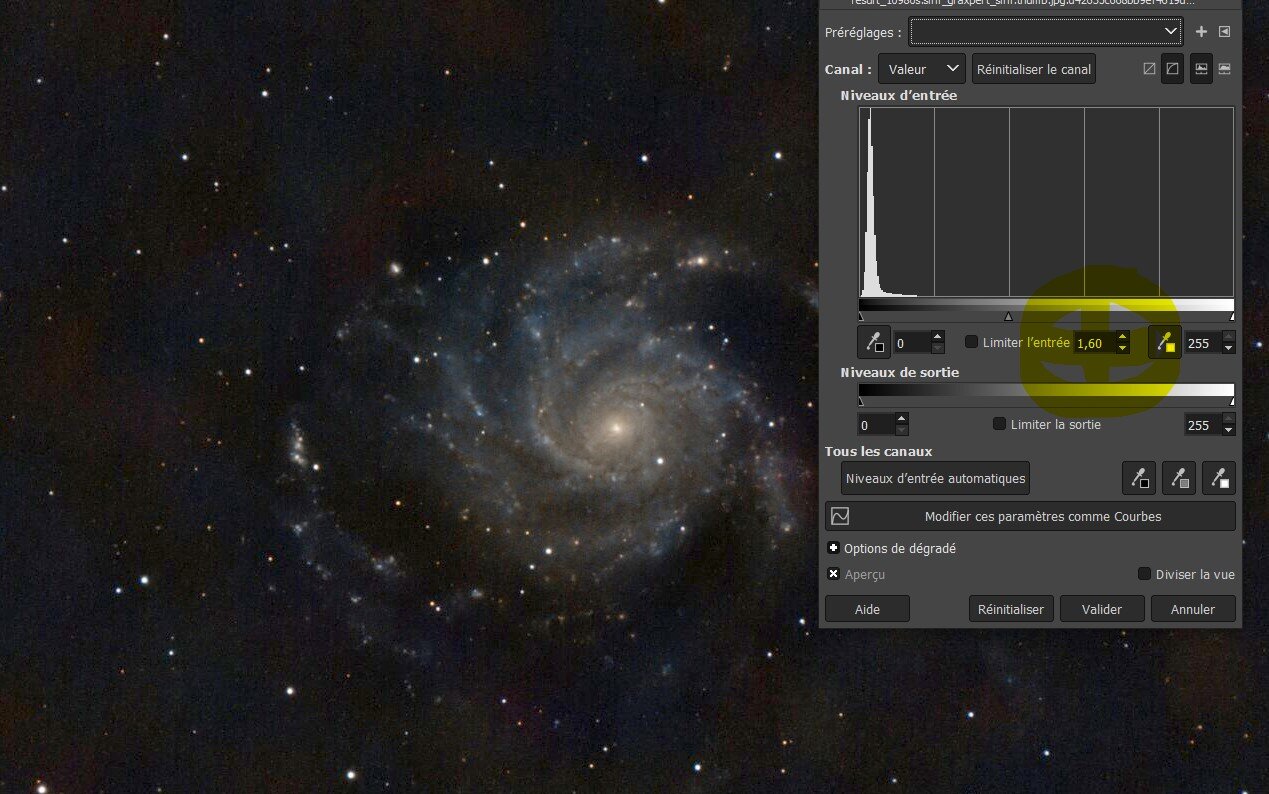Image resolution: width=1269 pixels, height=794 pixels.
Task: Pick white point for all channels
Action: (1219, 478)
